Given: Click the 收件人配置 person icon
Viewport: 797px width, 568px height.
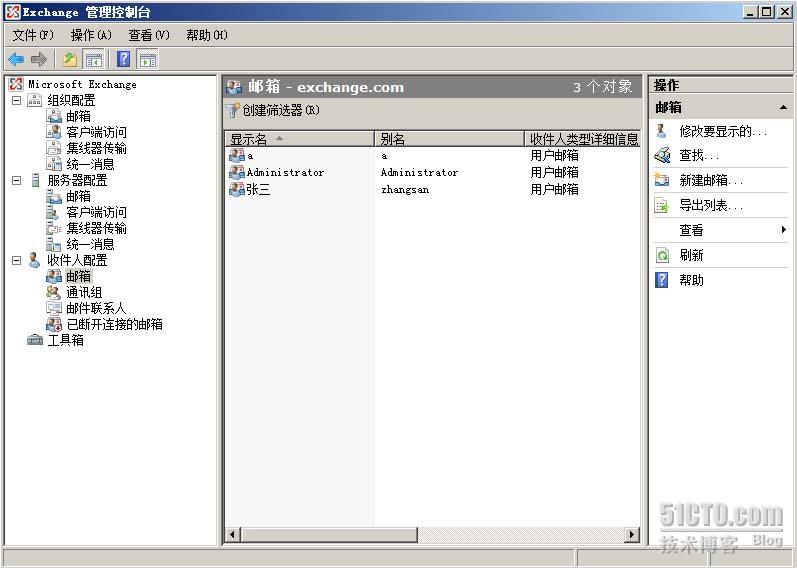Looking at the screenshot, I should pyautogui.click(x=35, y=260).
